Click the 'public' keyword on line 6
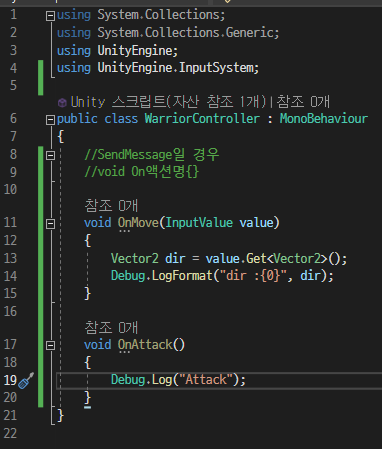This screenshot has width=382, height=449. 77,119
